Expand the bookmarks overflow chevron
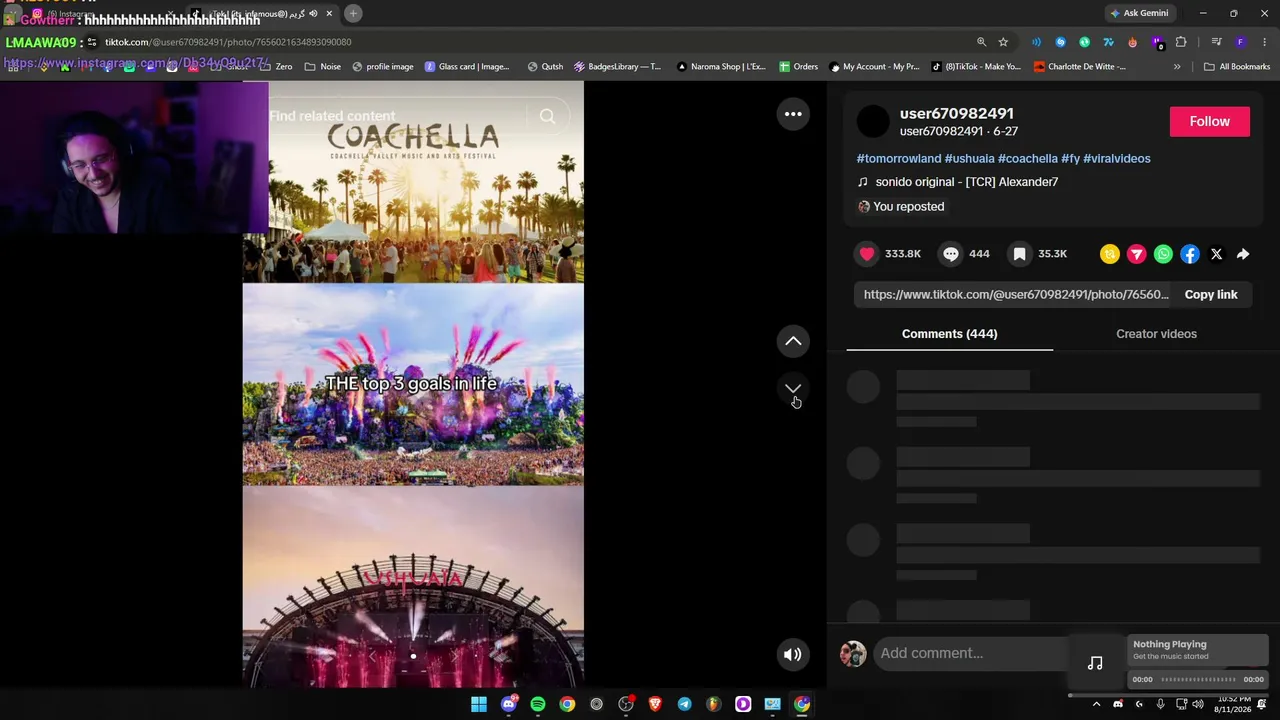 pyautogui.click(x=1177, y=67)
